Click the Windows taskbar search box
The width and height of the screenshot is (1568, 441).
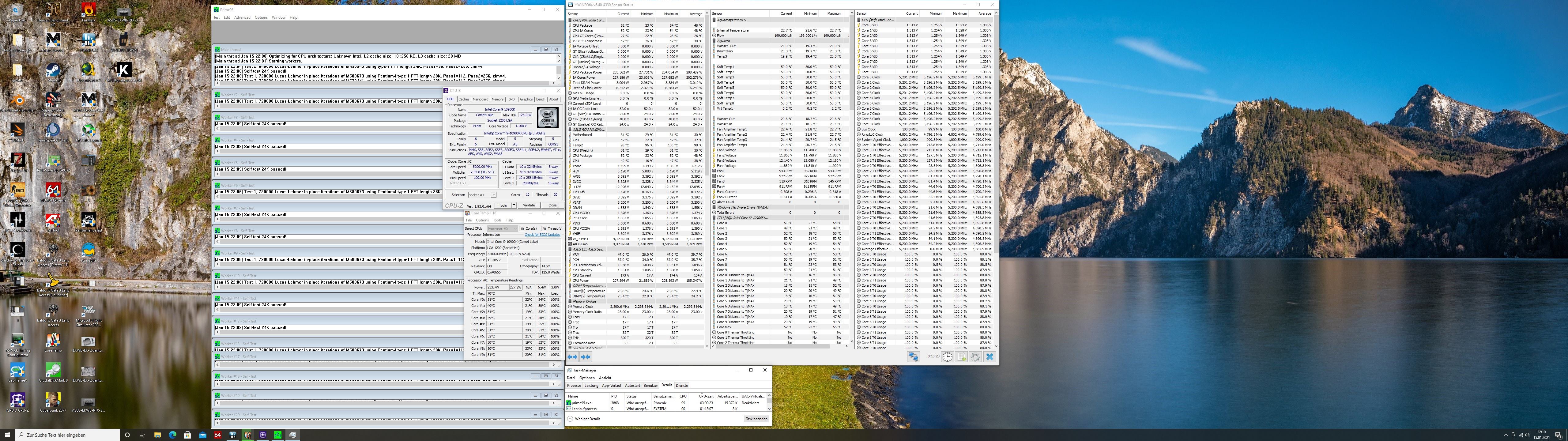pyautogui.click(x=67, y=435)
